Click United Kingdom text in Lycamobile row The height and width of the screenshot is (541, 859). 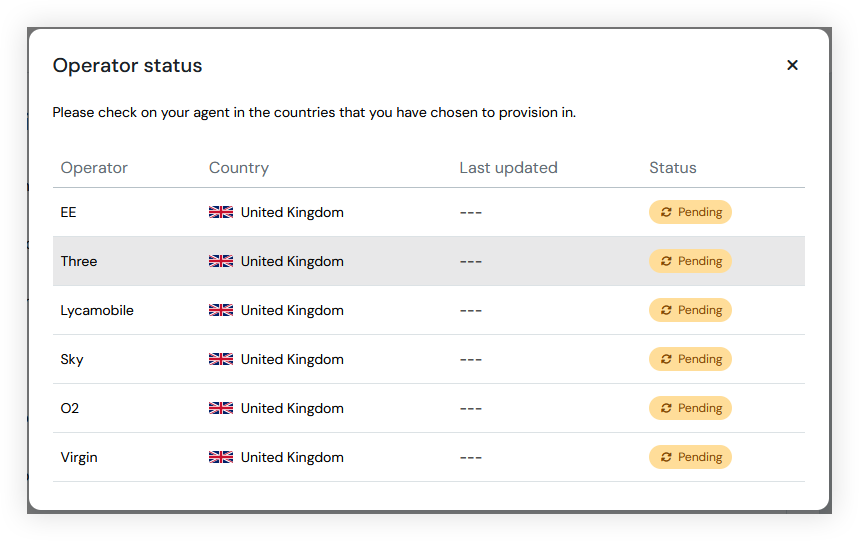[292, 310]
